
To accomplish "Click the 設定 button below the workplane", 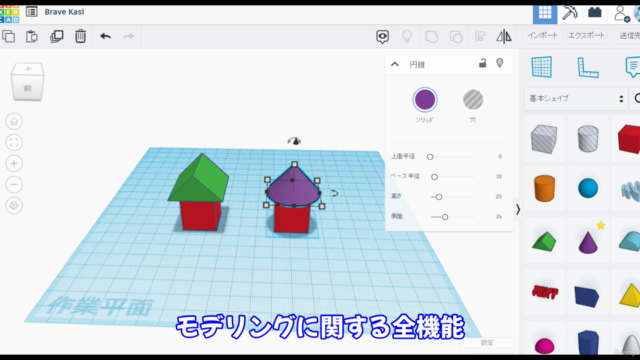I will [487, 343].
